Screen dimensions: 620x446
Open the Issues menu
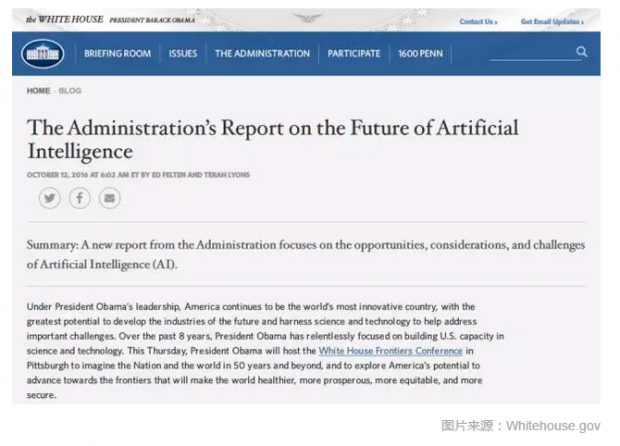tap(183, 54)
